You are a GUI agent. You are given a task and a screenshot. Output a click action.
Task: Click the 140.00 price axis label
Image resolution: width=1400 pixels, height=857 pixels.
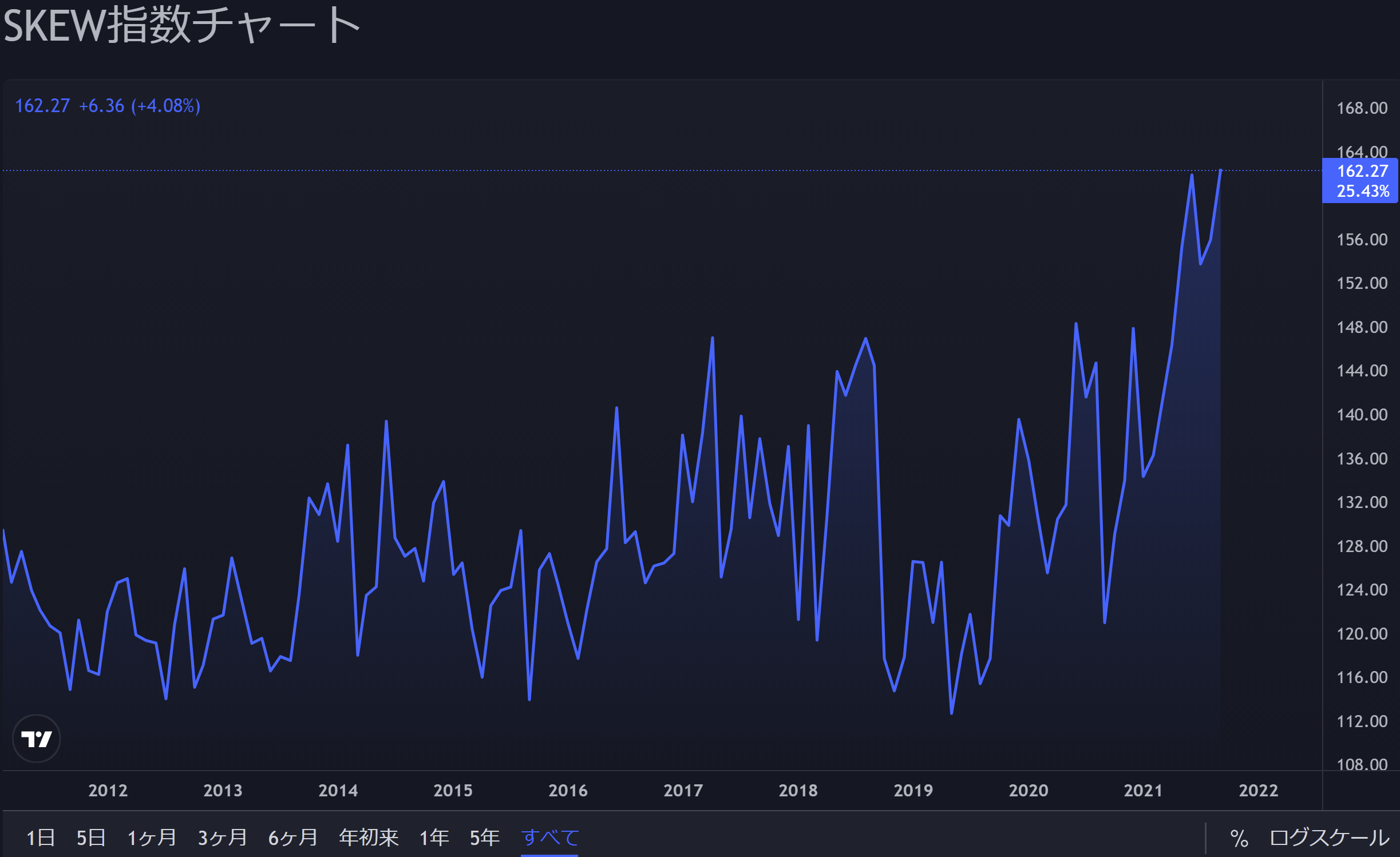[x=1362, y=415]
